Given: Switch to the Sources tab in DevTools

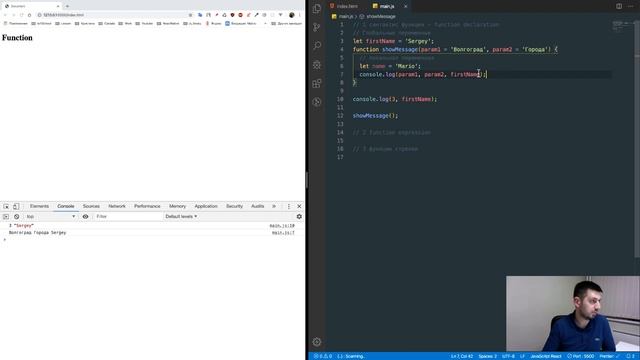Looking at the screenshot, I should [x=91, y=207].
